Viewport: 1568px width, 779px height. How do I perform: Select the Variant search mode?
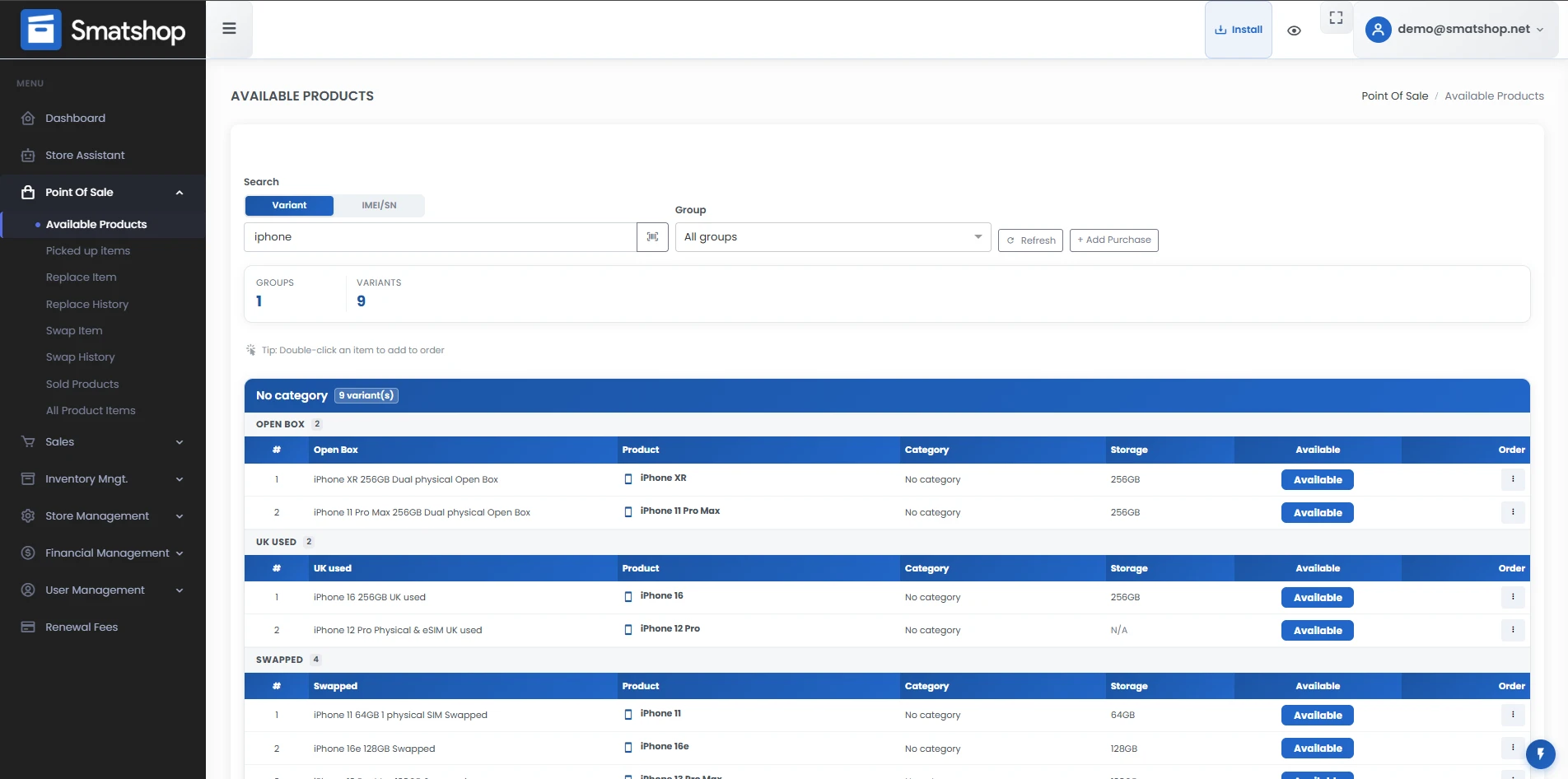289,206
